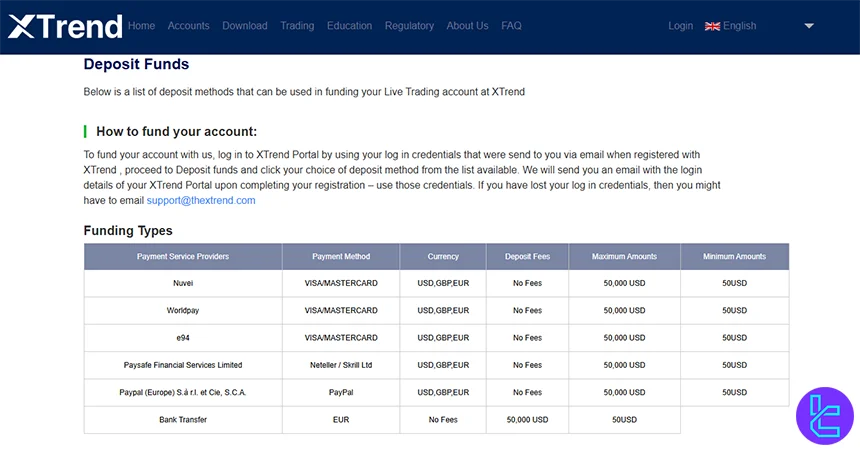
Task: Select Paysafe Financial Services Limited cell
Action: [x=183, y=365]
